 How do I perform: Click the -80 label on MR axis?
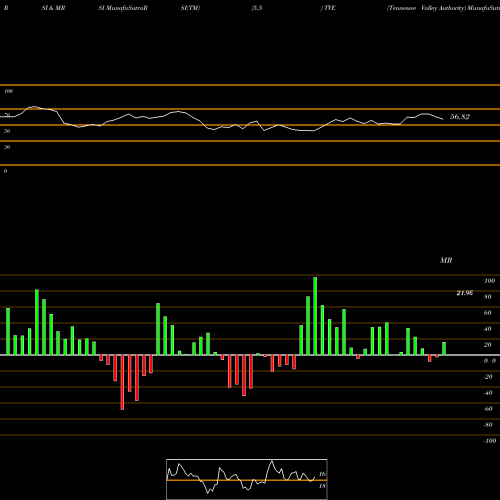click(488, 425)
